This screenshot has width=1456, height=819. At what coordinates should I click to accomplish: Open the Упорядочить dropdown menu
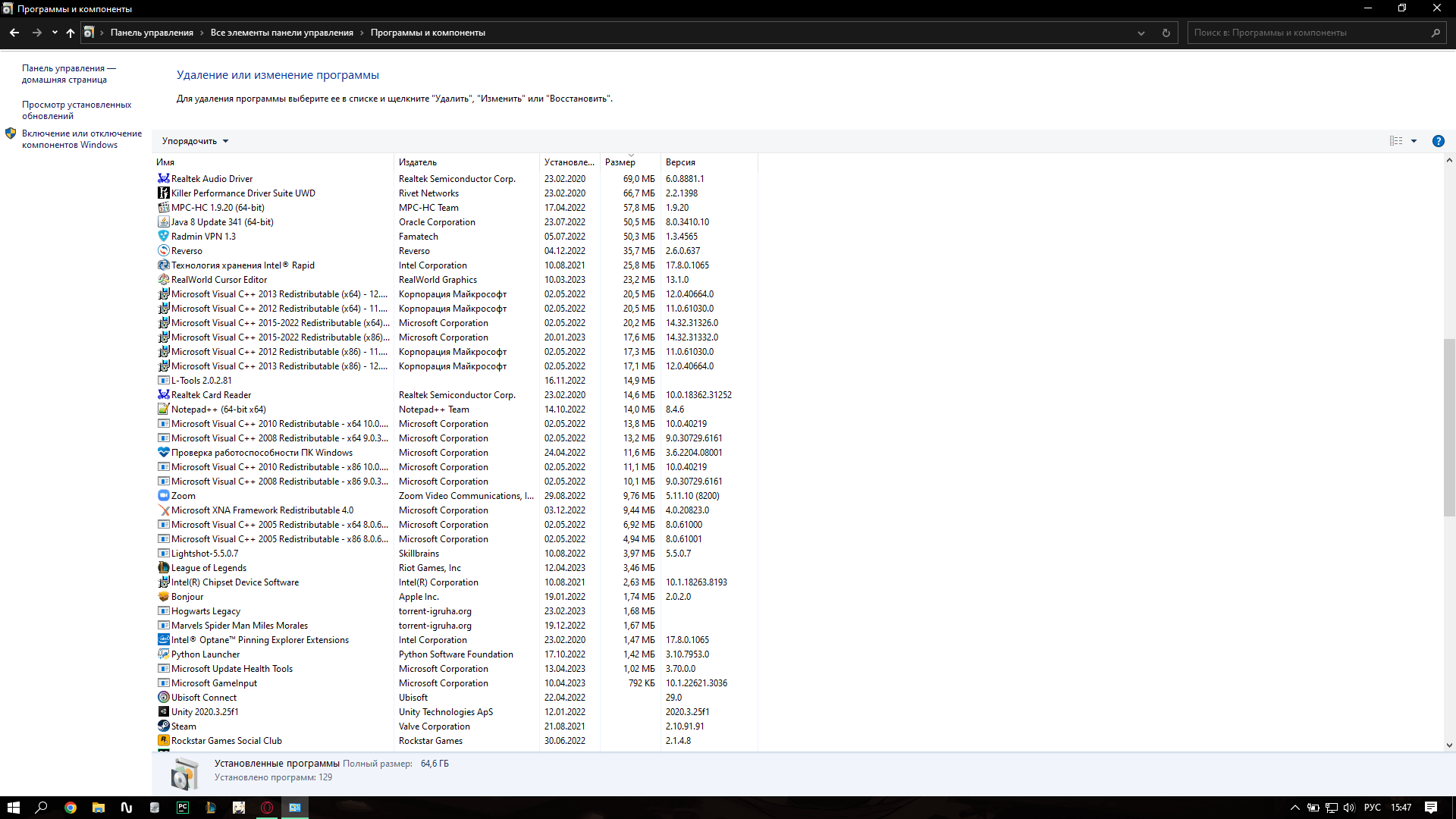point(195,141)
